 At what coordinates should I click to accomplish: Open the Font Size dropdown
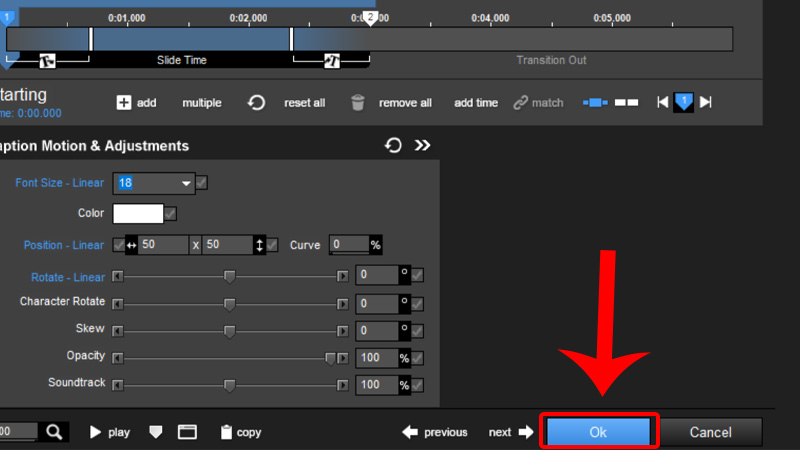(x=186, y=183)
